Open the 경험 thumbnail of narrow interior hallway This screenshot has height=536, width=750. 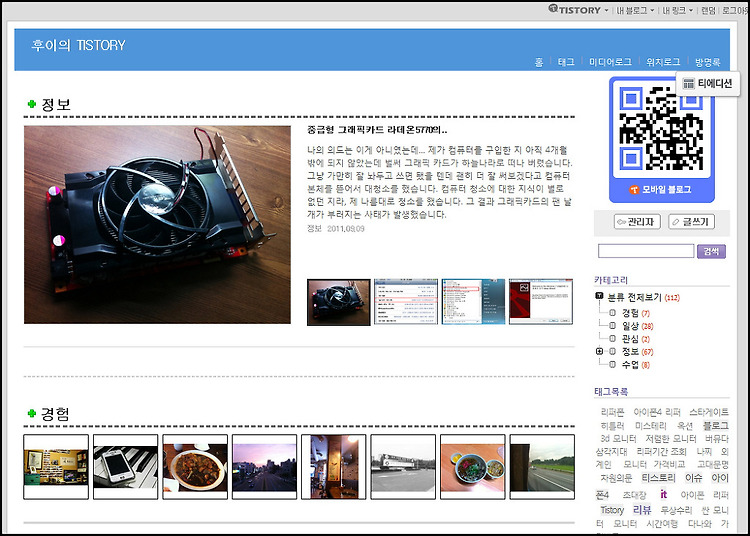point(334,467)
